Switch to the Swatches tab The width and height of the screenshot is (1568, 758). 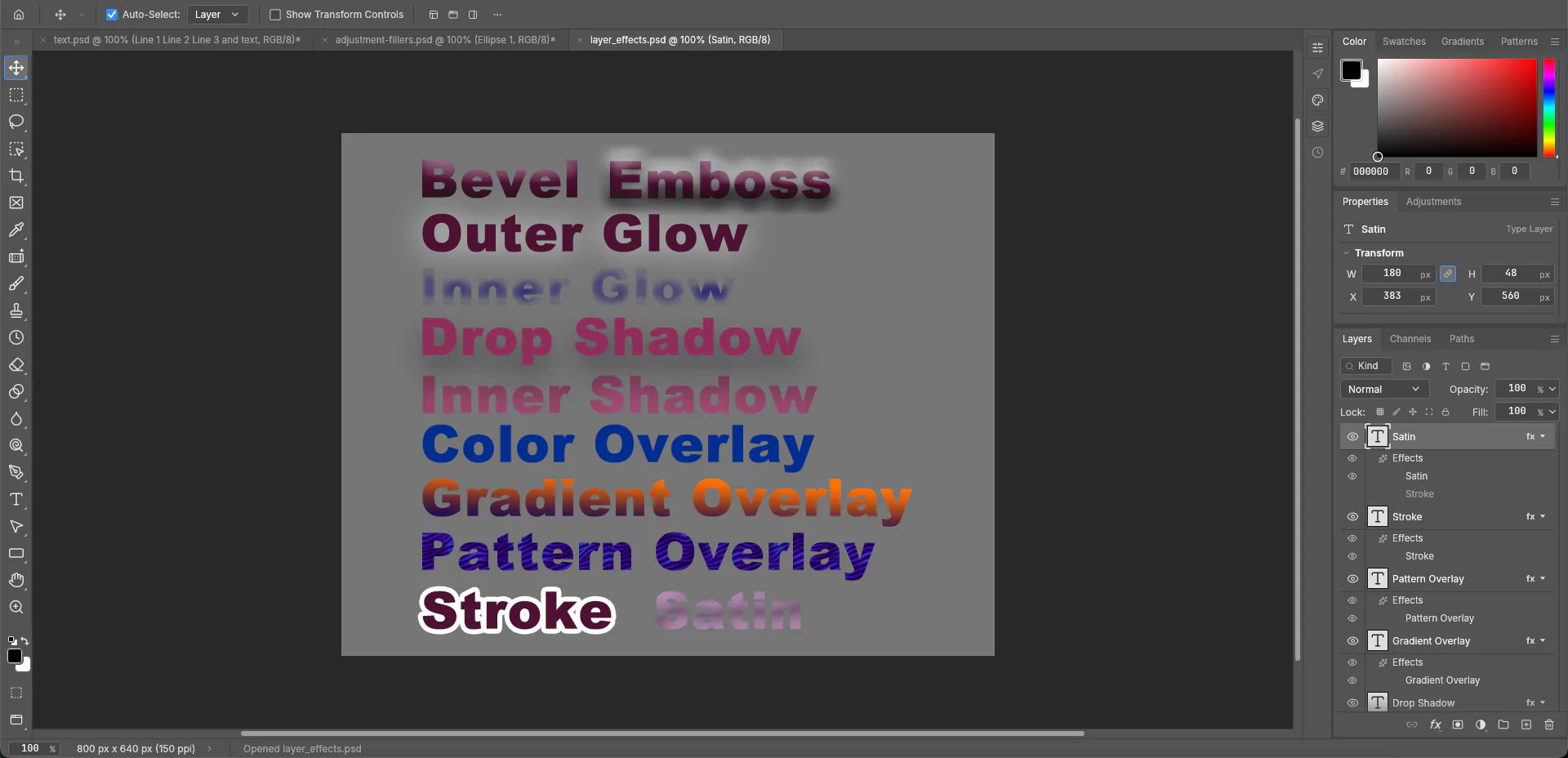[x=1404, y=42]
